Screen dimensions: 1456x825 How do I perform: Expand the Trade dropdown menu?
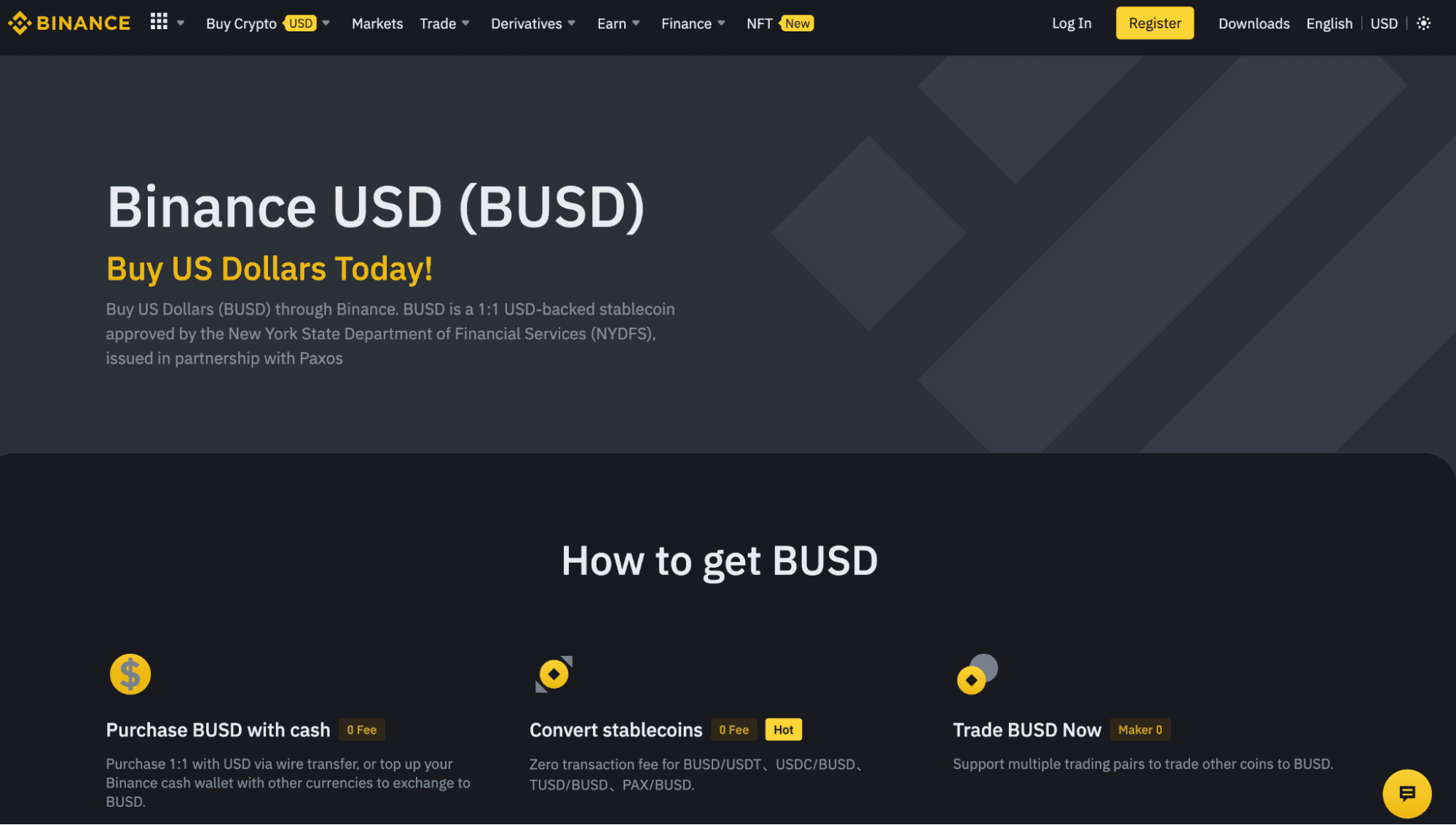tap(443, 22)
